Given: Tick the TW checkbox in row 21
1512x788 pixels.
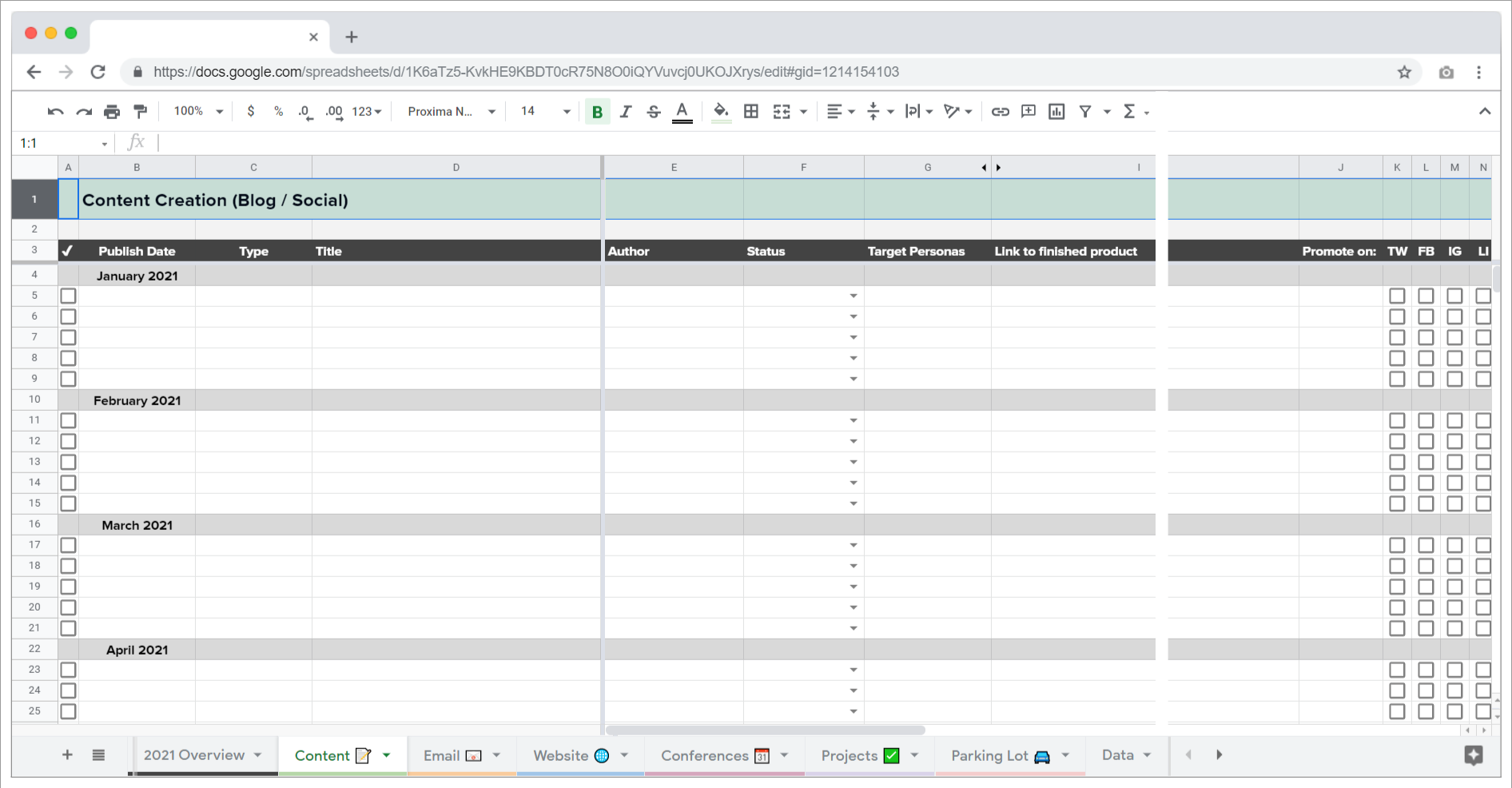Looking at the screenshot, I should [x=1397, y=628].
